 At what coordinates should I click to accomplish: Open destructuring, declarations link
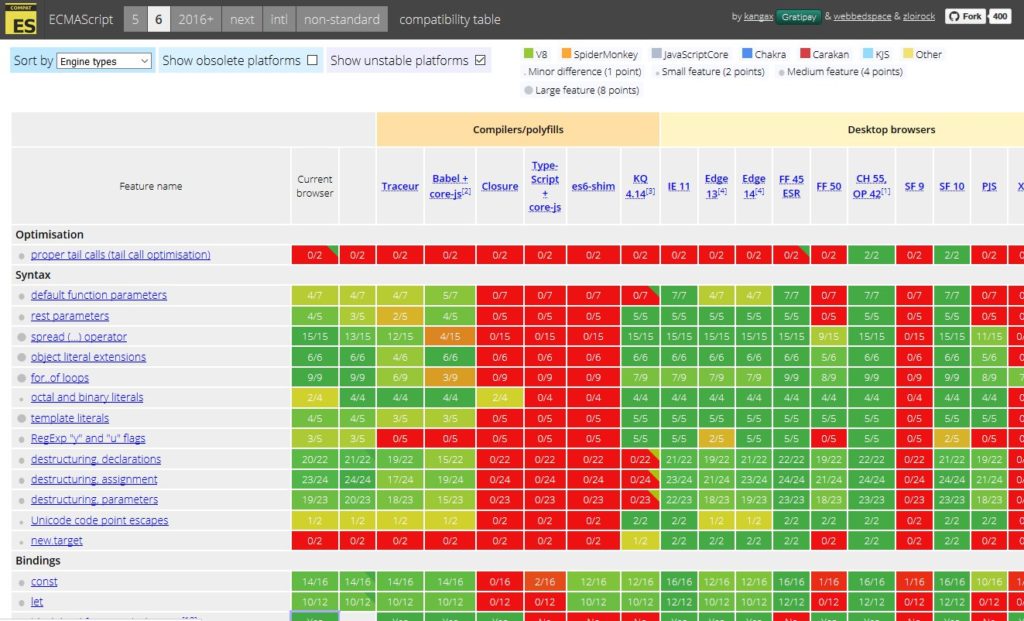[95, 459]
